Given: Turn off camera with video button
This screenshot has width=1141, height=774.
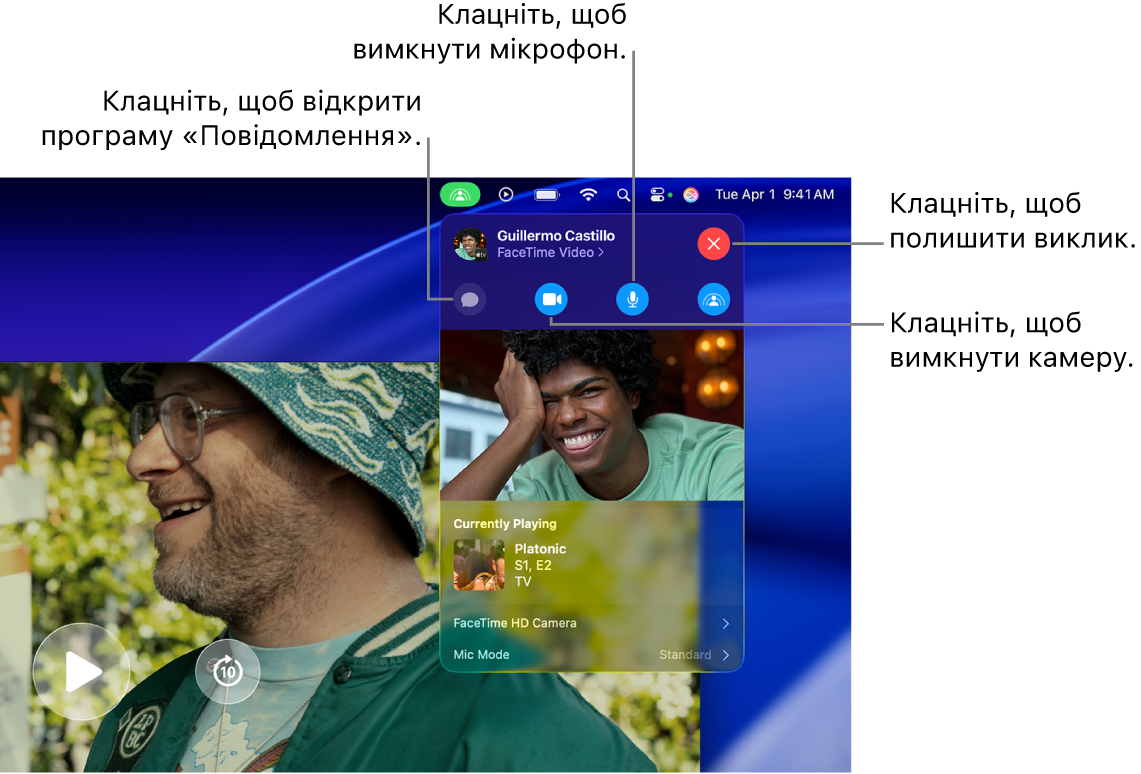Looking at the screenshot, I should point(552,299).
